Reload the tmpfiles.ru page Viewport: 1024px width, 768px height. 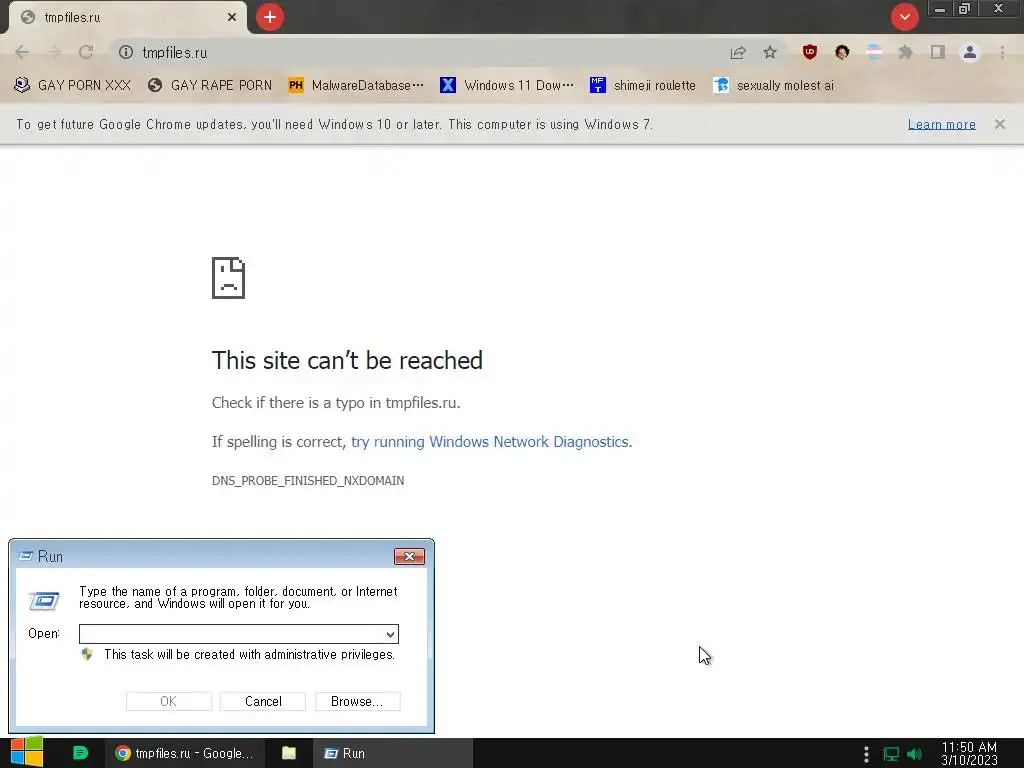(86, 52)
